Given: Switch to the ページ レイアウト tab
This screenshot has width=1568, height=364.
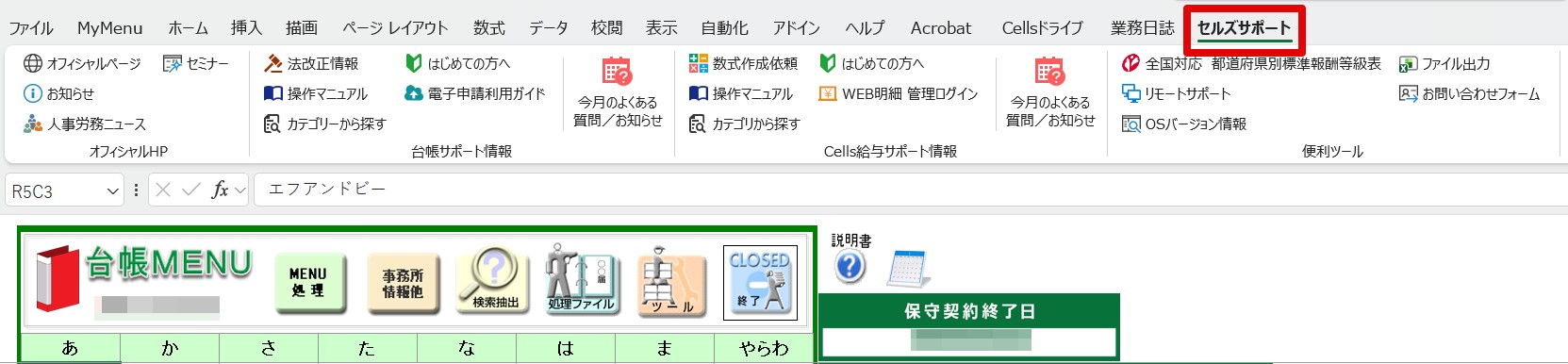Looking at the screenshot, I should 395,28.
